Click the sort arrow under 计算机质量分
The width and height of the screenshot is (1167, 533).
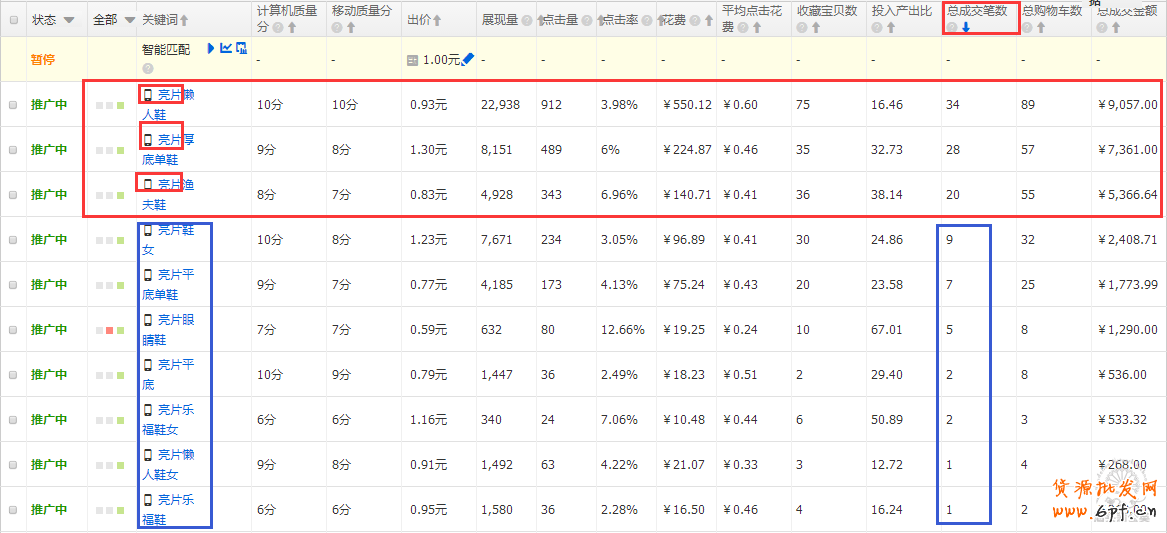(x=292, y=28)
